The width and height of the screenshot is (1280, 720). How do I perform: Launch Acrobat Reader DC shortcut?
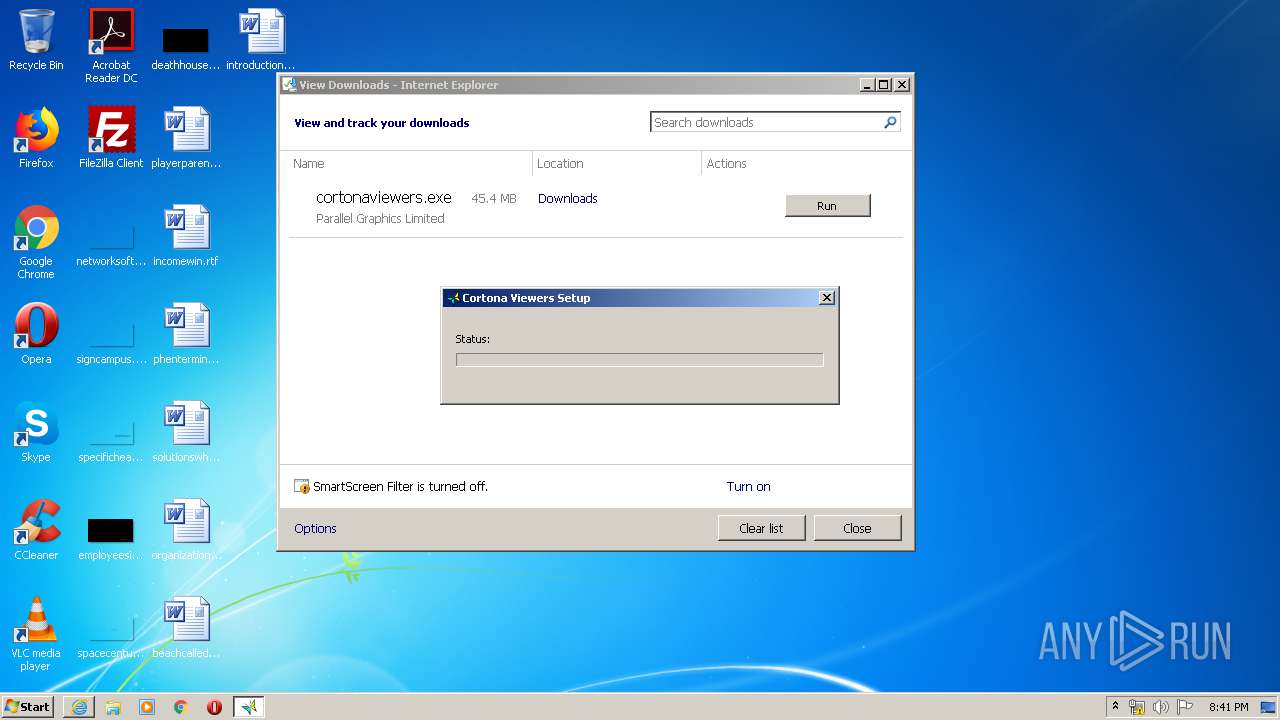[x=111, y=45]
